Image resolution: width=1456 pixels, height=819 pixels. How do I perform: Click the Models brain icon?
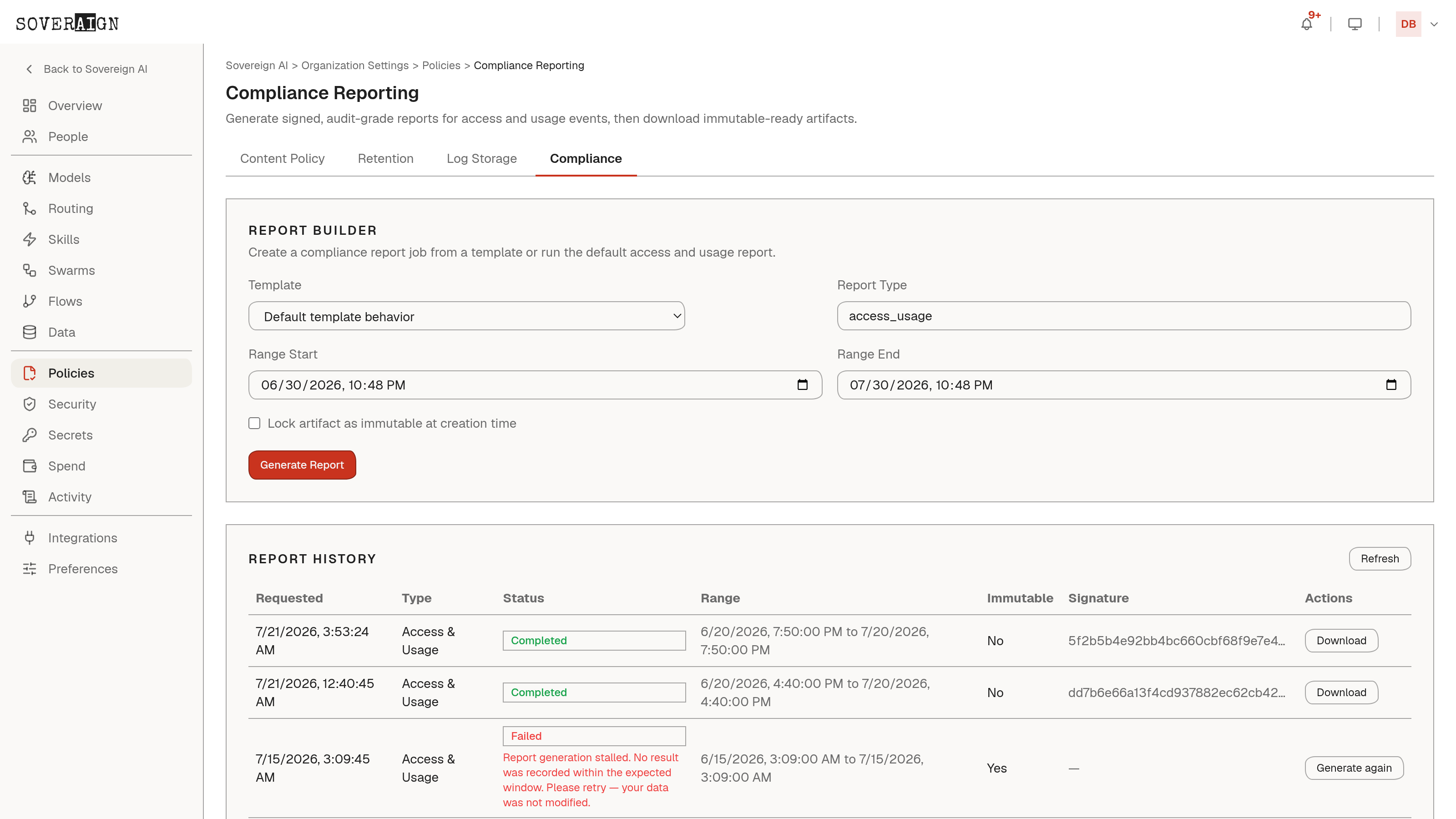coord(30,177)
